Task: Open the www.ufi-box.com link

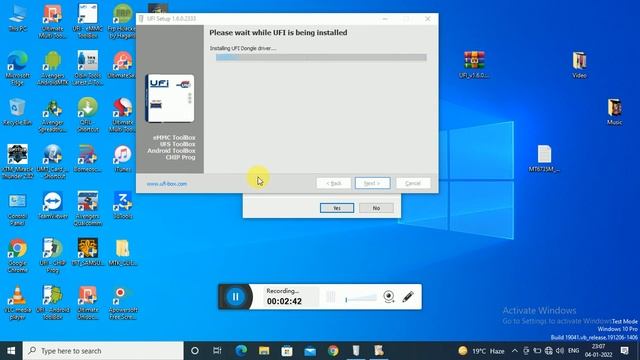Action: click(x=167, y=184)
